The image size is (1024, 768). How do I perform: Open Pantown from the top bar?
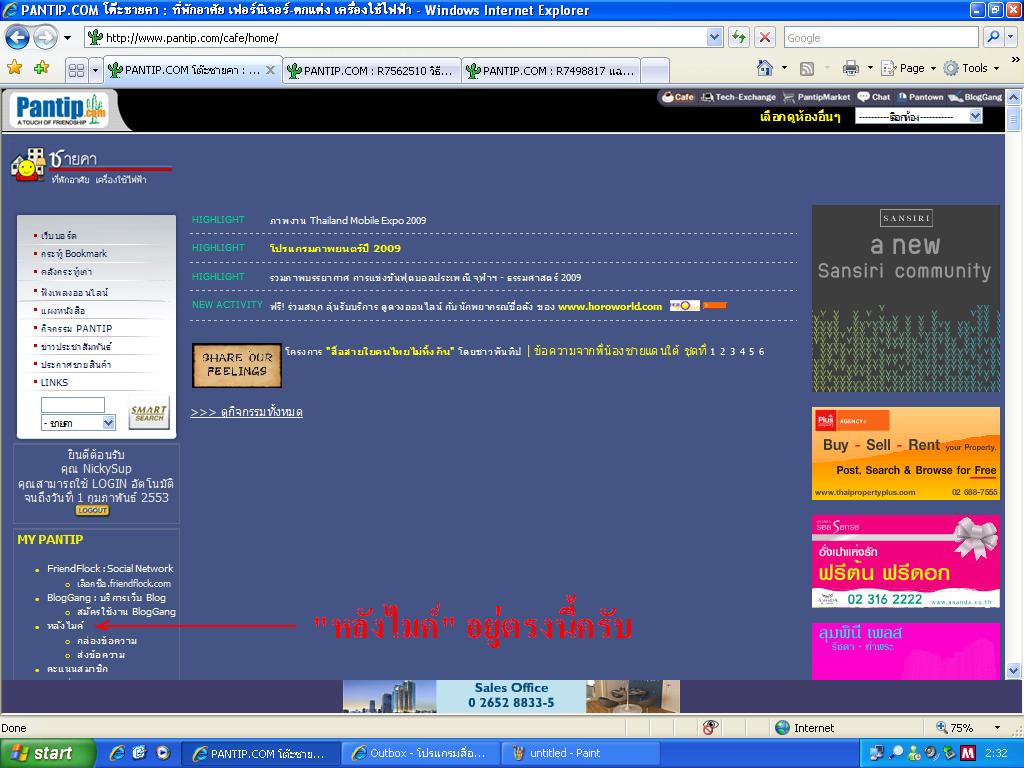point(921,97)
